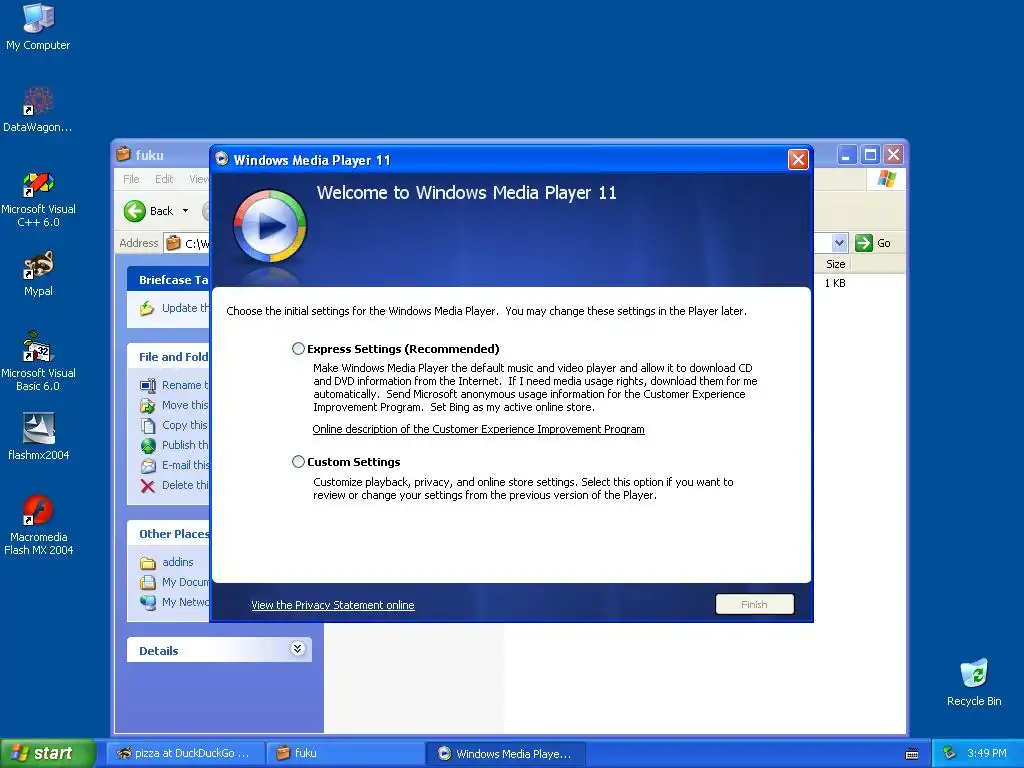The image size is (1024, 768).
Task: Open the File menu in fuku window
Action: 131,179
